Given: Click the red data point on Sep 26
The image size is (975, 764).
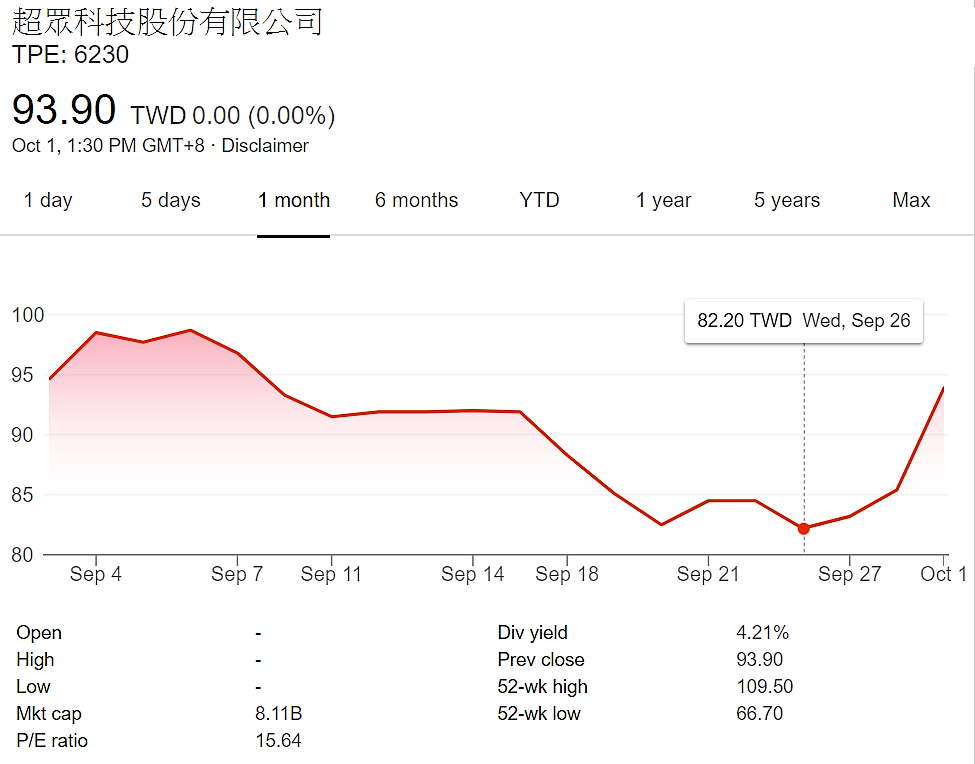Looking at the screenshot, I should [x=803, y=528].
